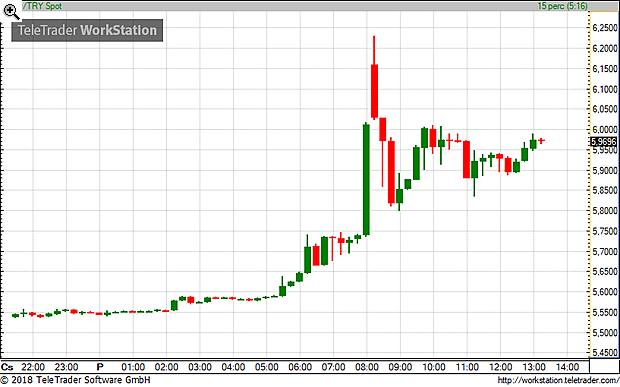
Task: Click the 6,0500 price axis label
Action: tap(605, 109)
